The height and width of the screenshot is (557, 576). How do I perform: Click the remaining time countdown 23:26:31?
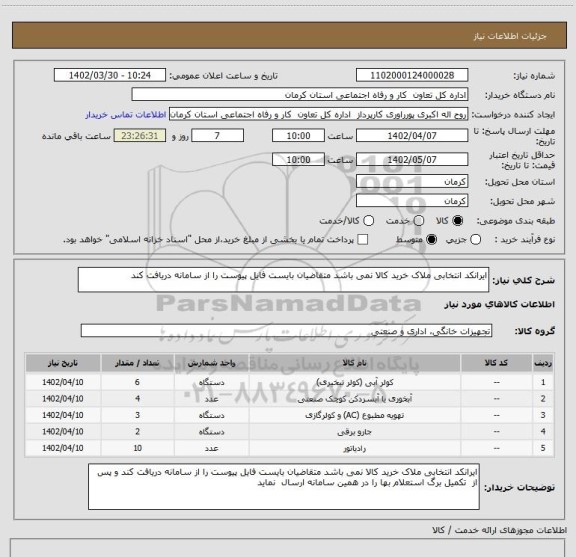[140, 136]
